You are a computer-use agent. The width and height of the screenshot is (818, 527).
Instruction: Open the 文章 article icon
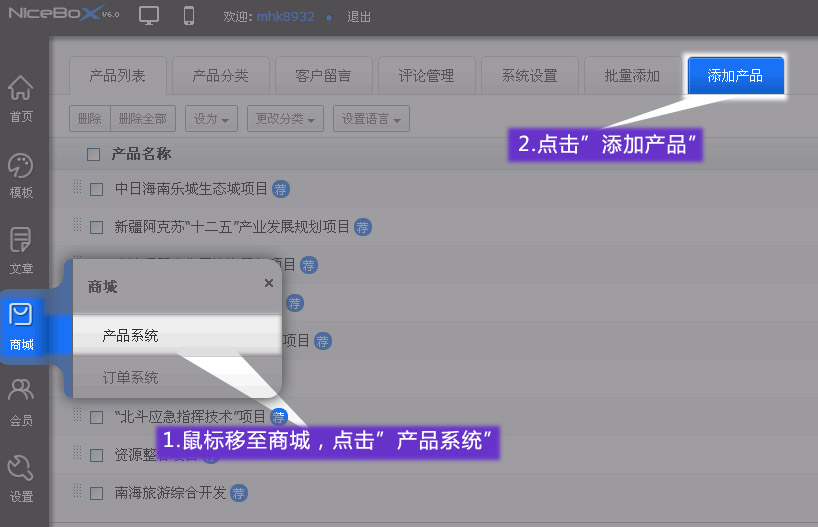click(21, 250)
